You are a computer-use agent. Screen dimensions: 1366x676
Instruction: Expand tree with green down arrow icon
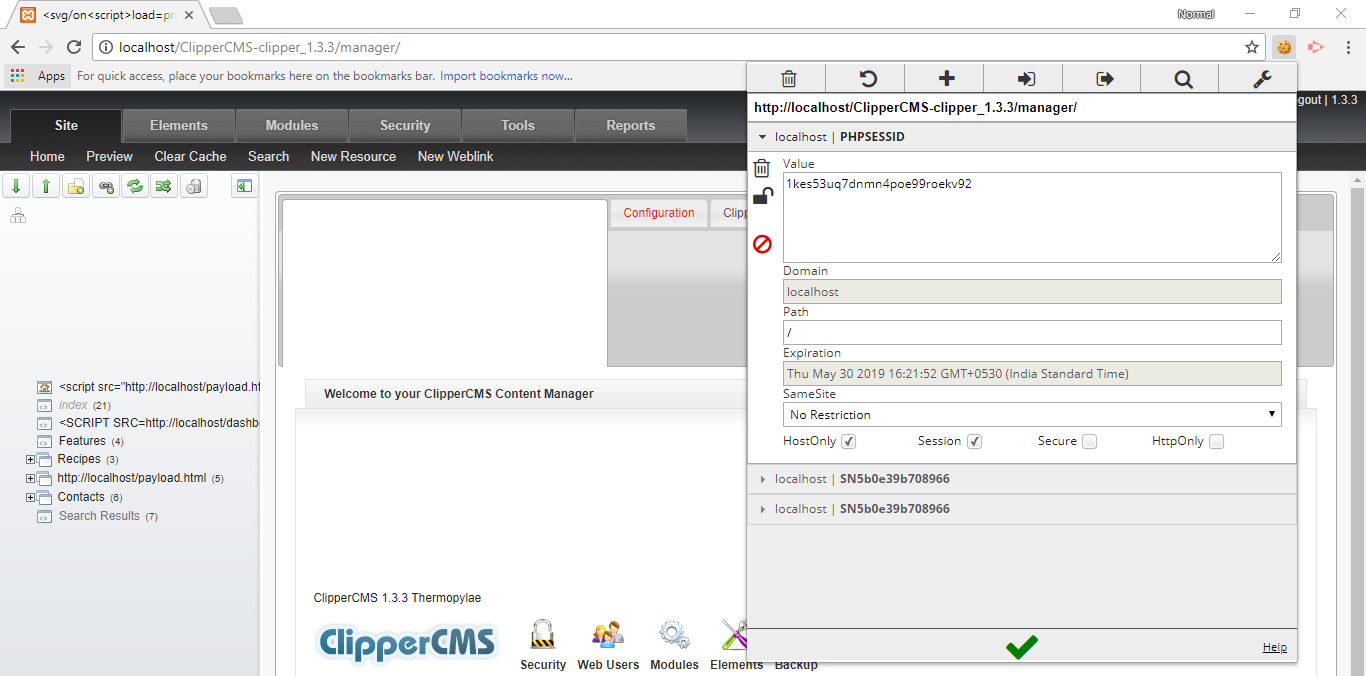click(x=16, y=186)
